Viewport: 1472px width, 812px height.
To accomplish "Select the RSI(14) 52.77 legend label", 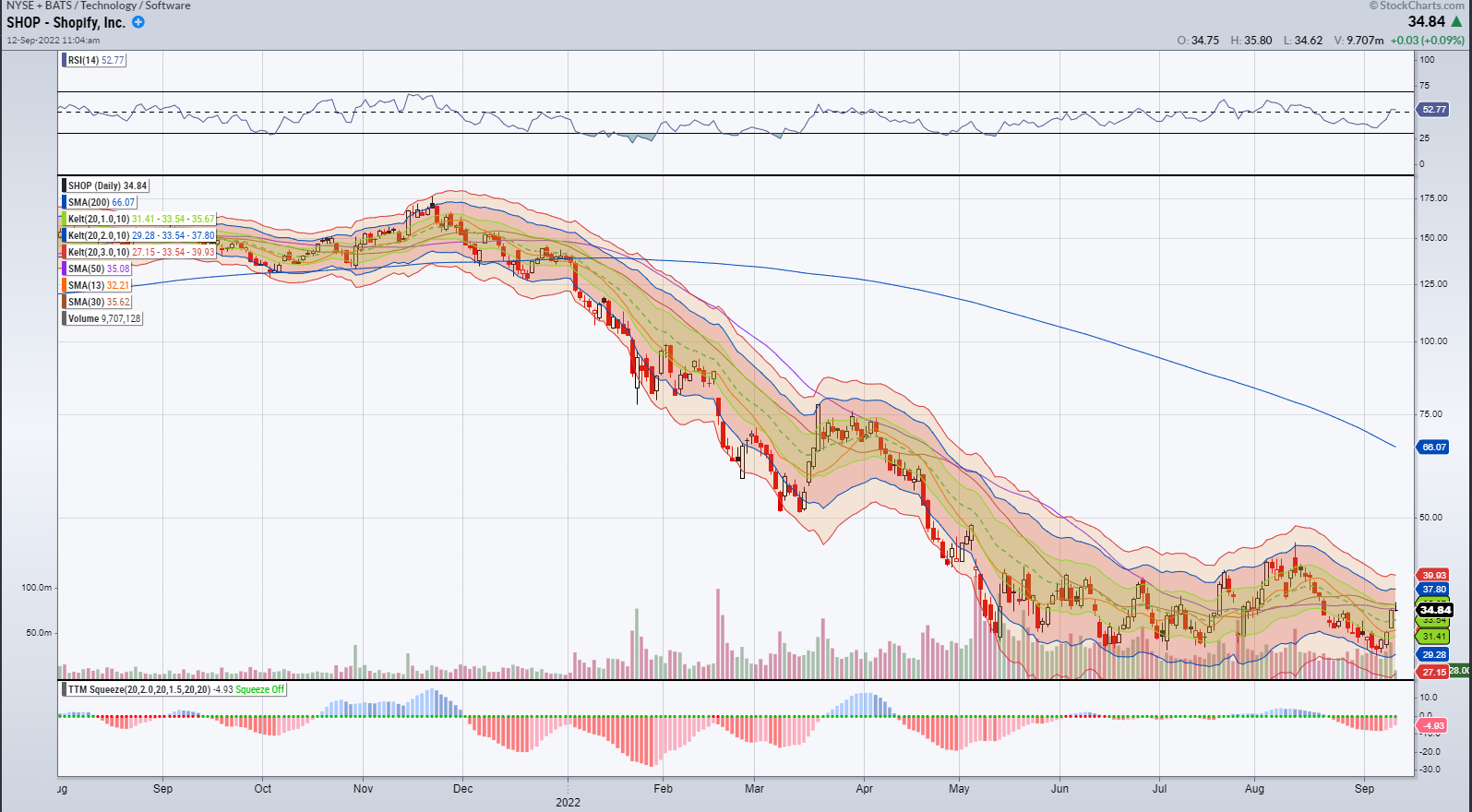I will [x=96, y=60].
